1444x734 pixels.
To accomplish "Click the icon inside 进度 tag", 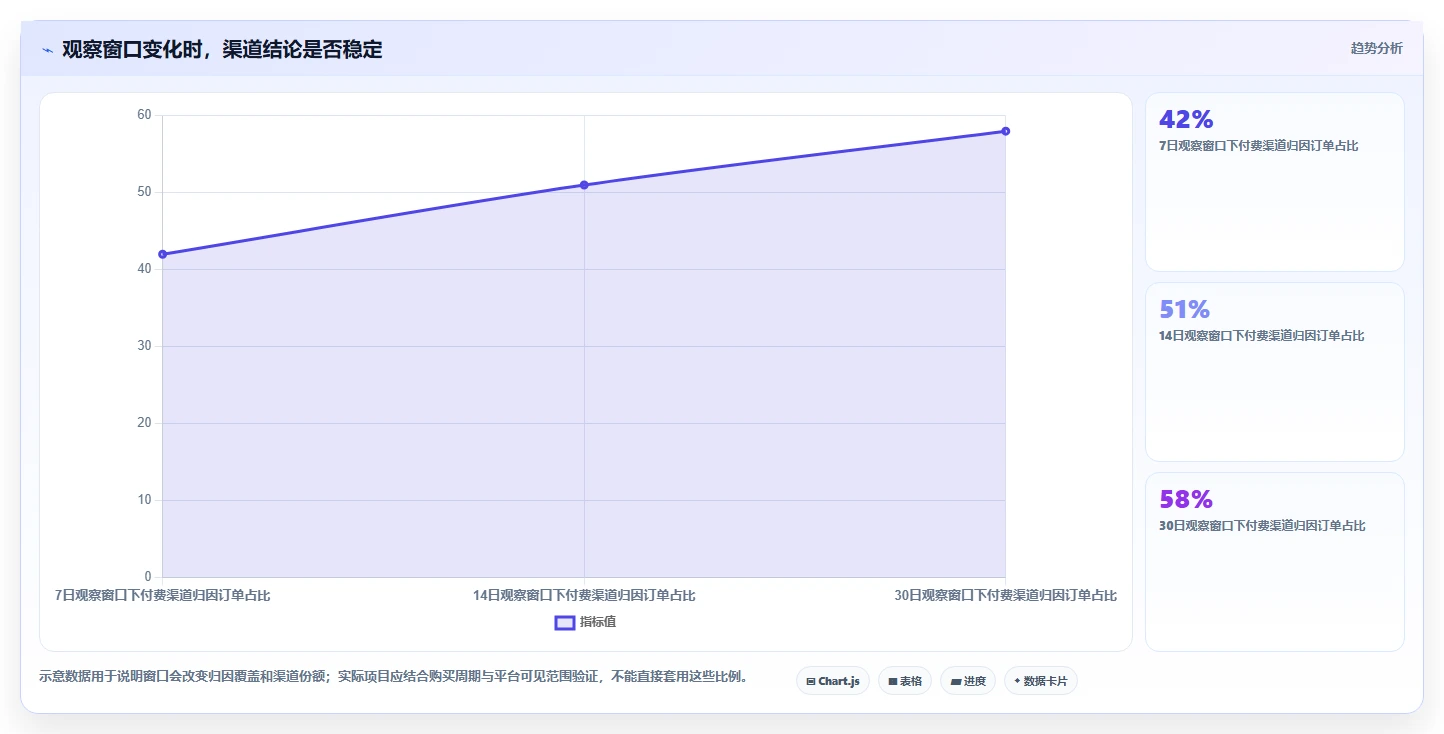I will pyautogui.click(x=955, y=682).
